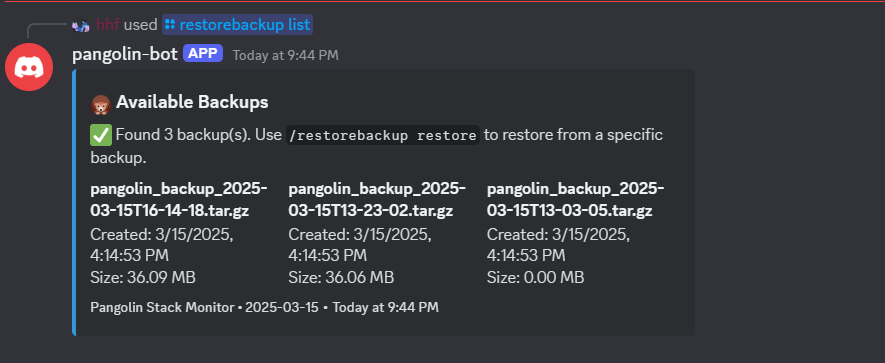Select backup file 2025-03-15T16-14-18.tar.gz name
Image resolution: width=885 pixels, height=363 pixels.
(179, 200)
